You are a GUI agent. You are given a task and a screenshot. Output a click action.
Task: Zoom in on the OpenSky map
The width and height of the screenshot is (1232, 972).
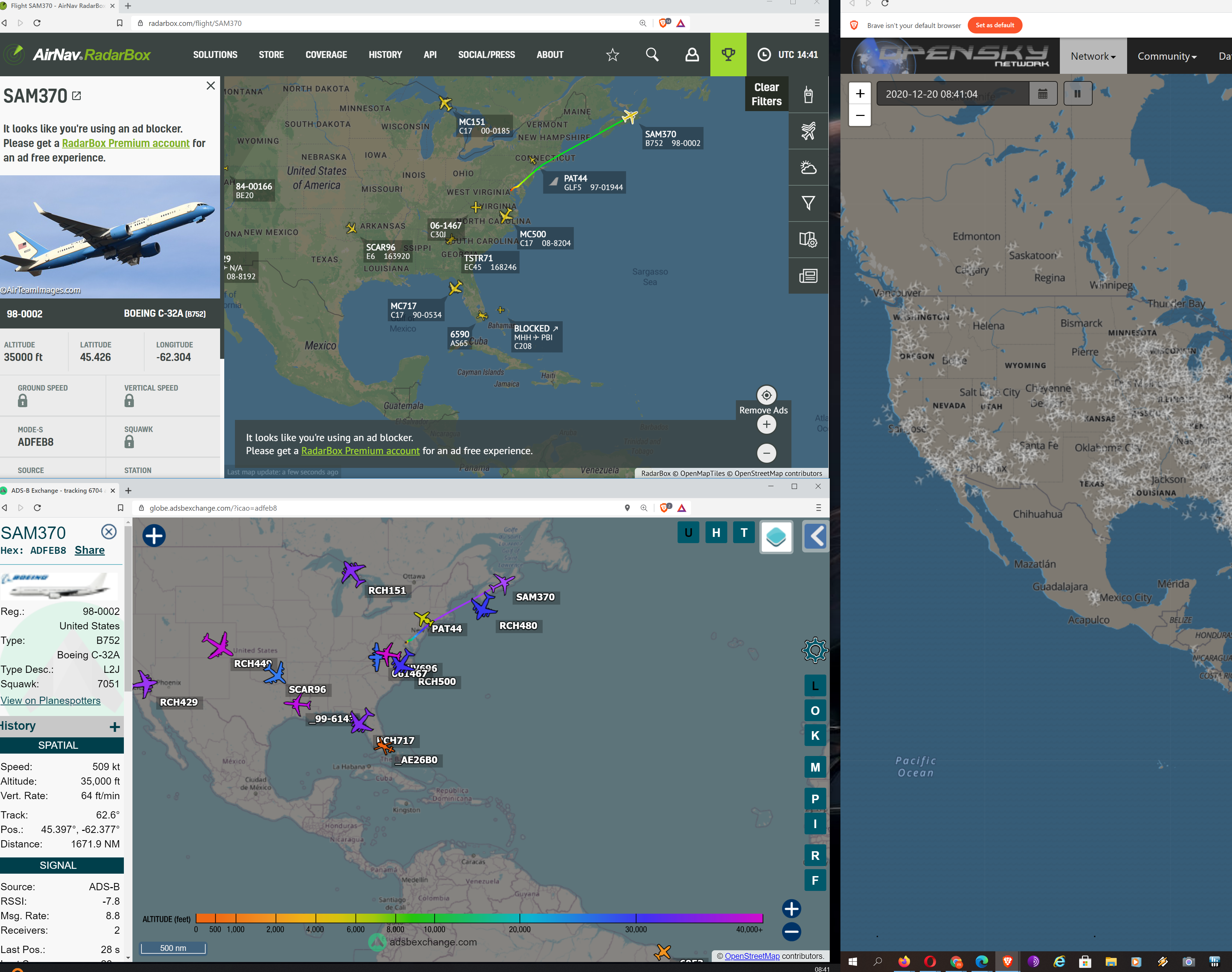(x=860, y=93)
